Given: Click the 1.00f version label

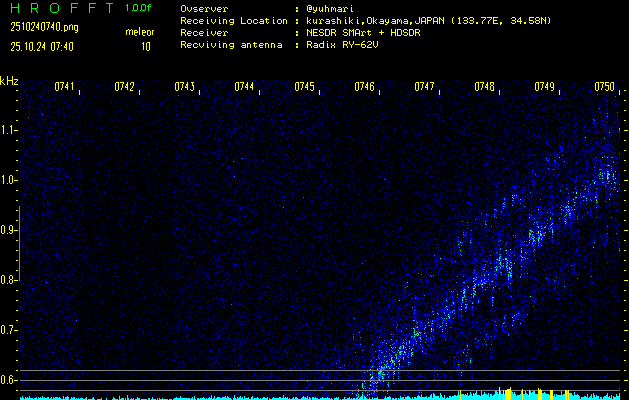Looking at the screenshot, I should (x=140, y=8).
